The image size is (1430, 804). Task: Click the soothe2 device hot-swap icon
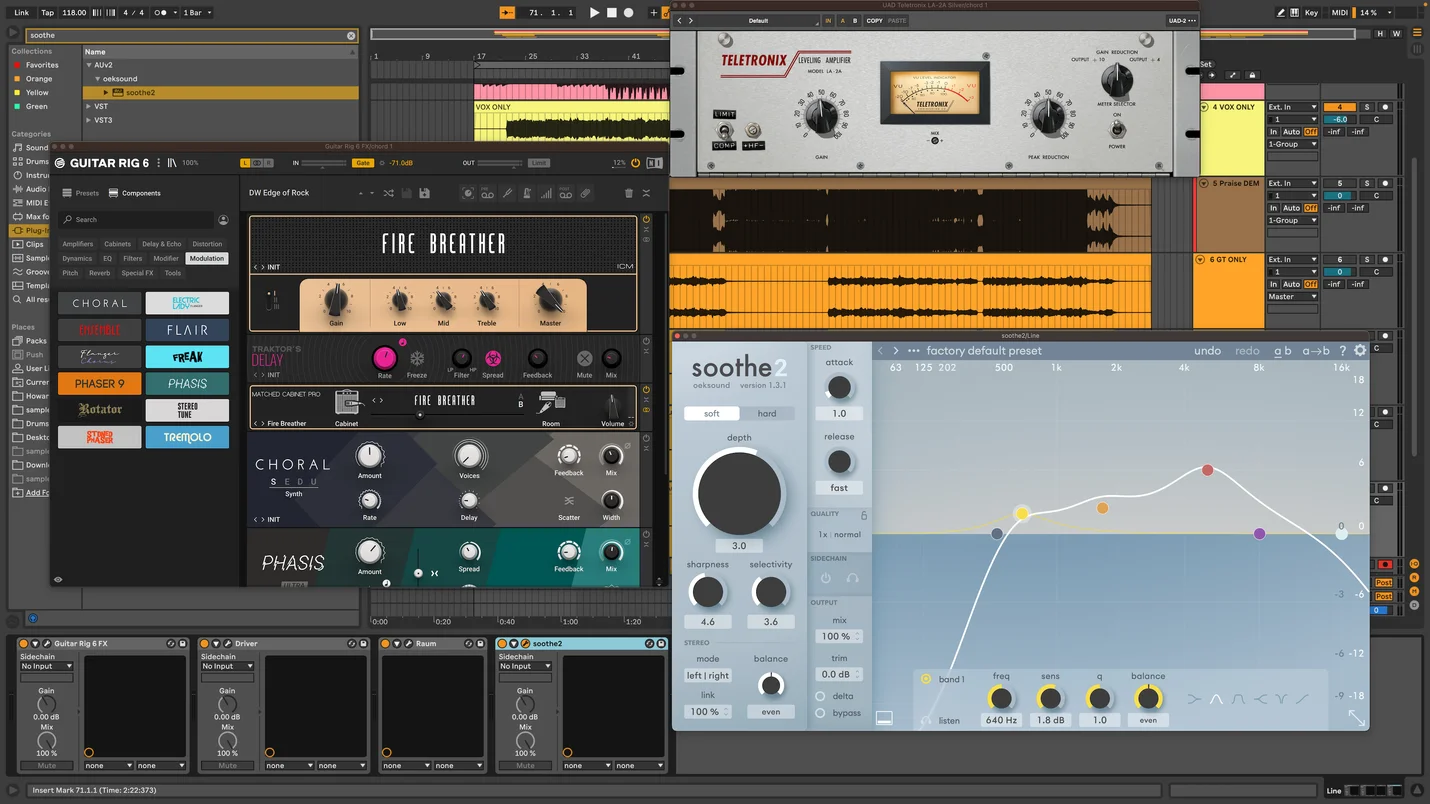(650, 644)
